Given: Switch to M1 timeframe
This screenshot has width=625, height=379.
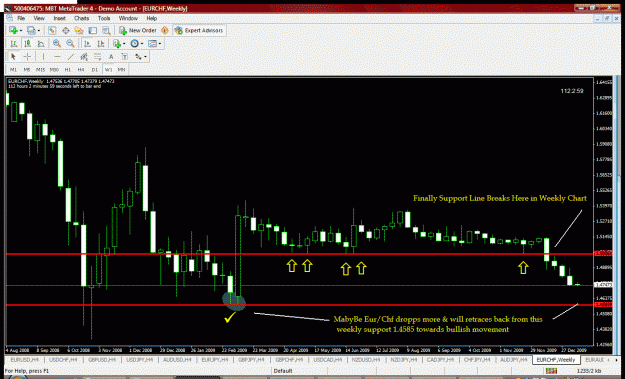Looking at the screenshot, I should click(14, 69).
